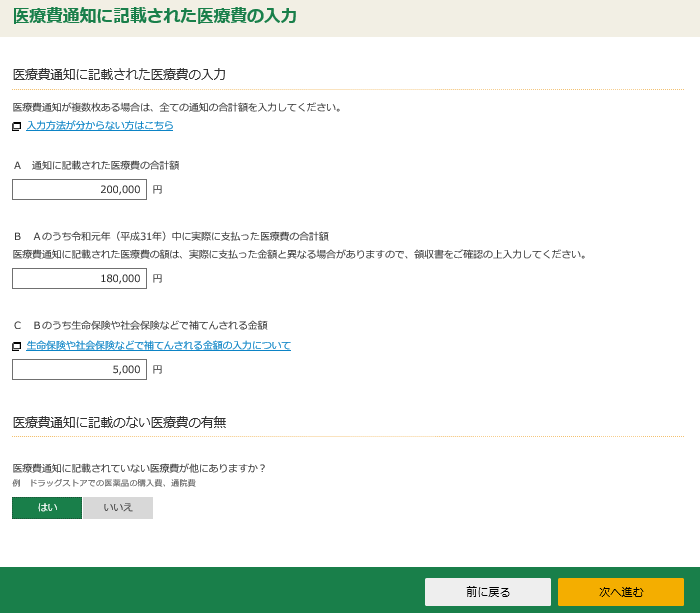Click the instruction 医療費通知が複数枚ある場合は text
The width and height of the screenshot is (700, 613).
coord(178,107)
